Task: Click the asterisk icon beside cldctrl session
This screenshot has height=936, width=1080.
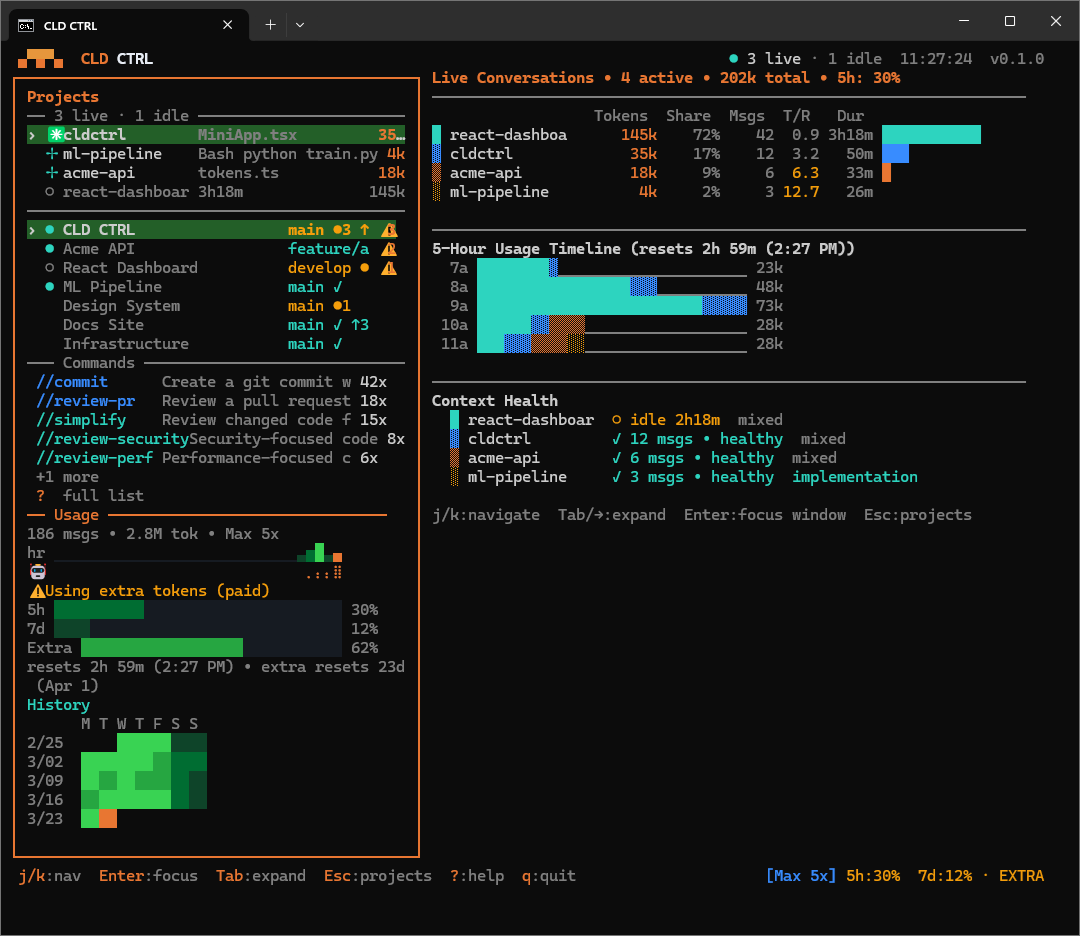Action: (55, 134)
